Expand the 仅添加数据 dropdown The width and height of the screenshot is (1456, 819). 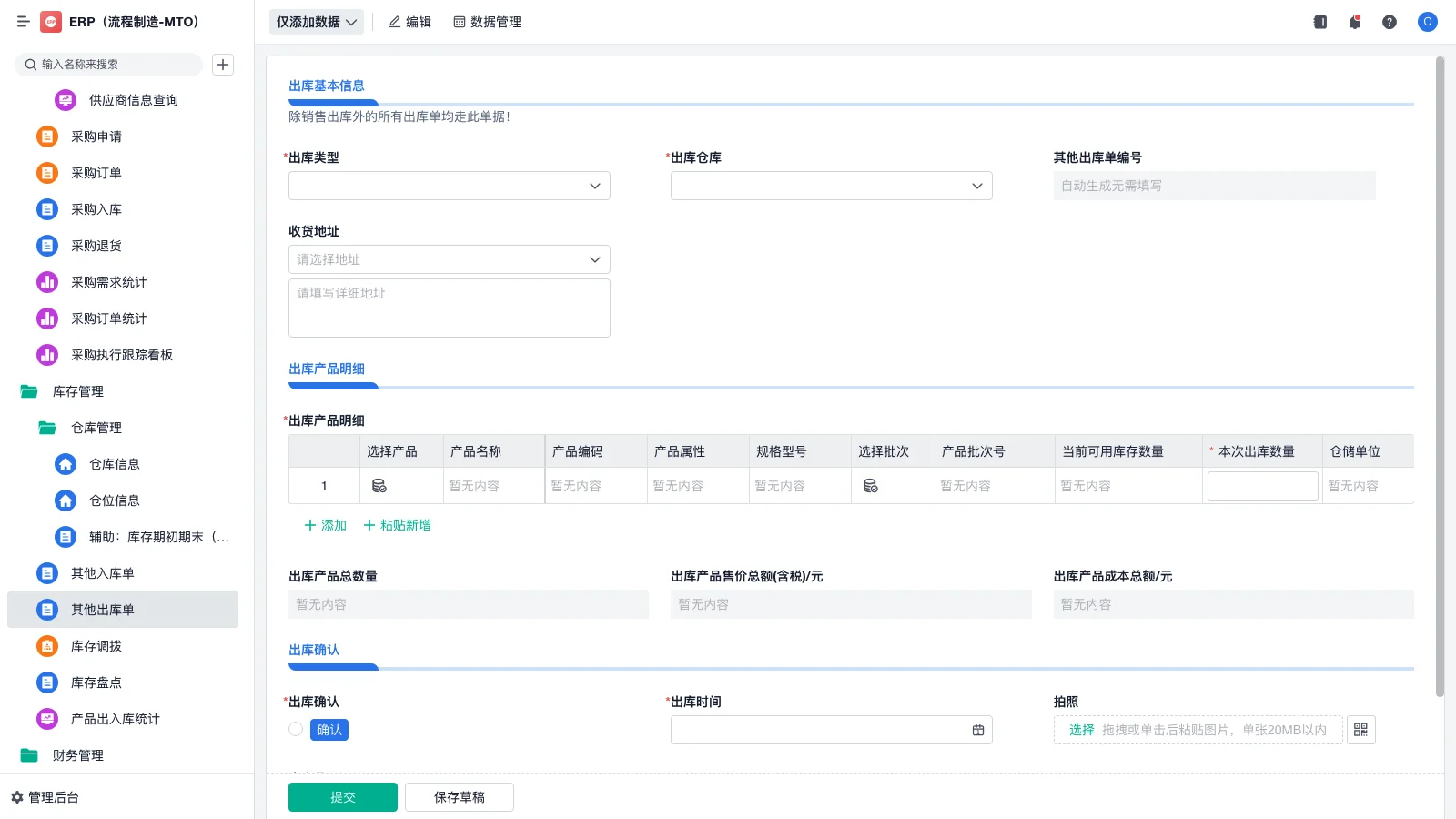pos(314,22)
